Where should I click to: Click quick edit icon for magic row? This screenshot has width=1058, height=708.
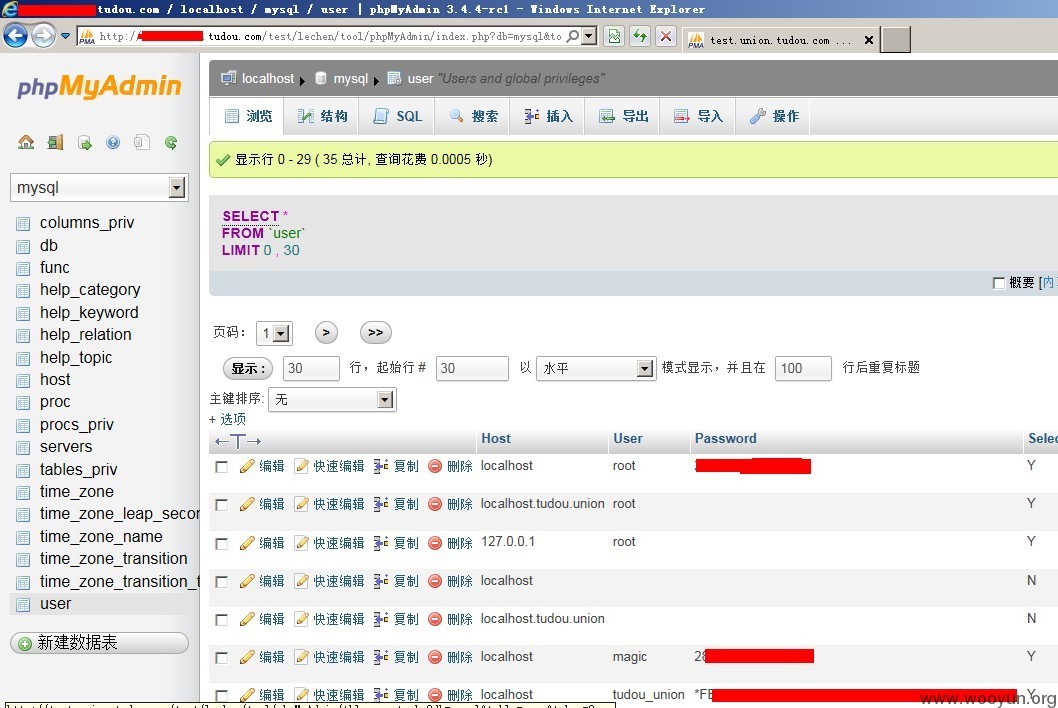point(302,657)
